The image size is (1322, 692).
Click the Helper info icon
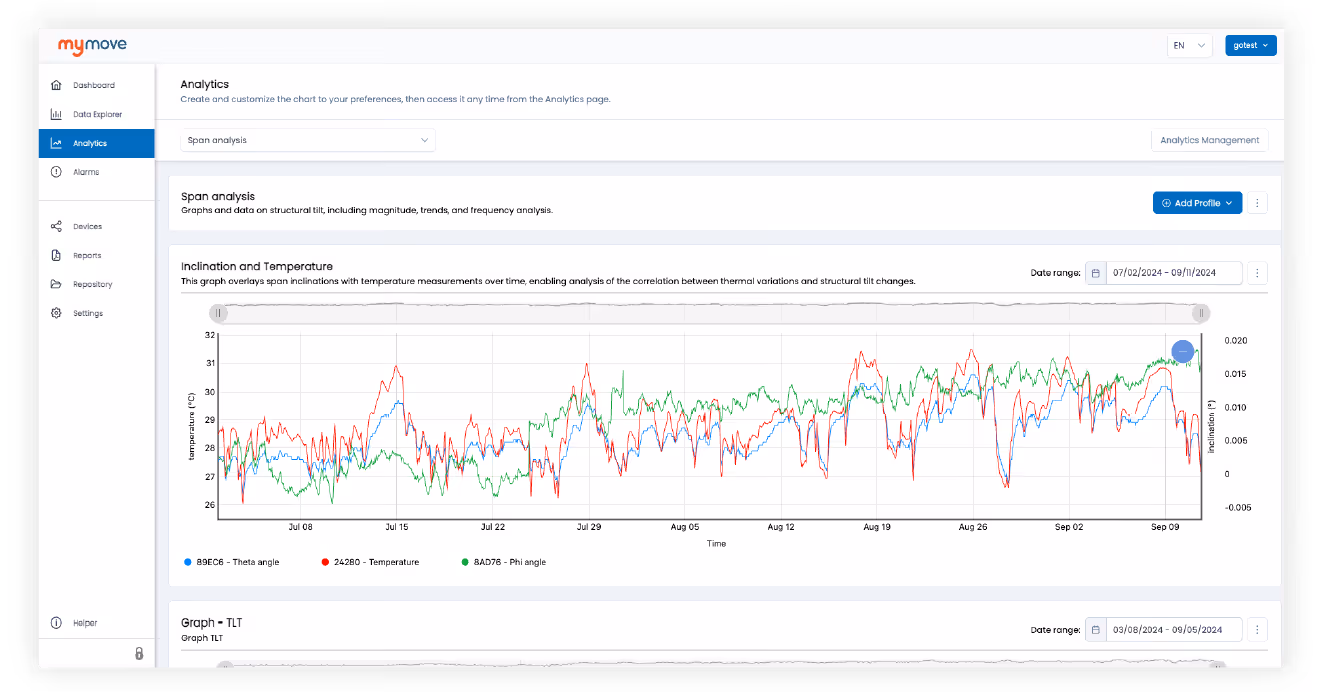[x=56, y=623]
